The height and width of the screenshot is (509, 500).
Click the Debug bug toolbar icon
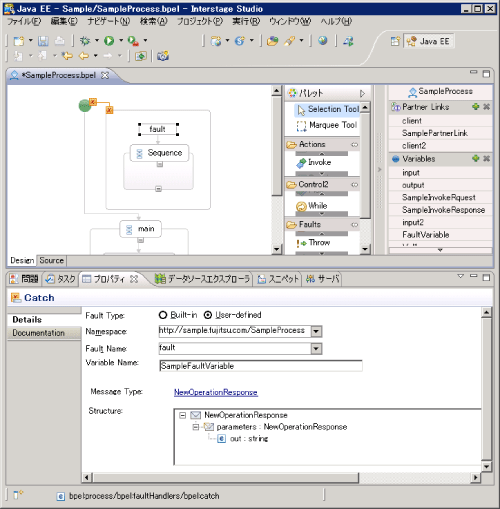point(85,41)
